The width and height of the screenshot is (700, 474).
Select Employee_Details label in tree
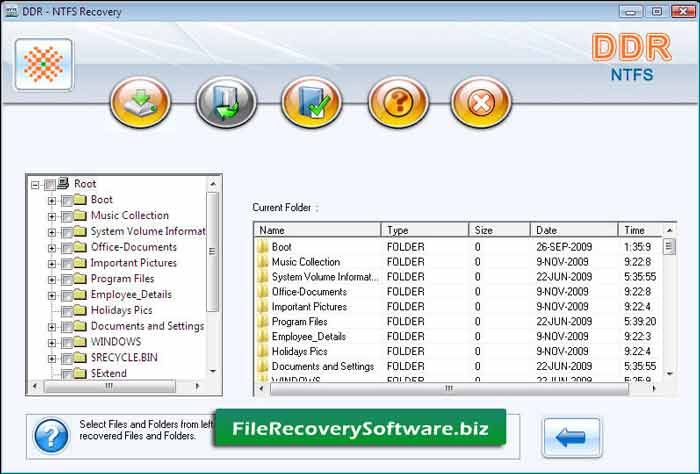click(x=131, y=295)
